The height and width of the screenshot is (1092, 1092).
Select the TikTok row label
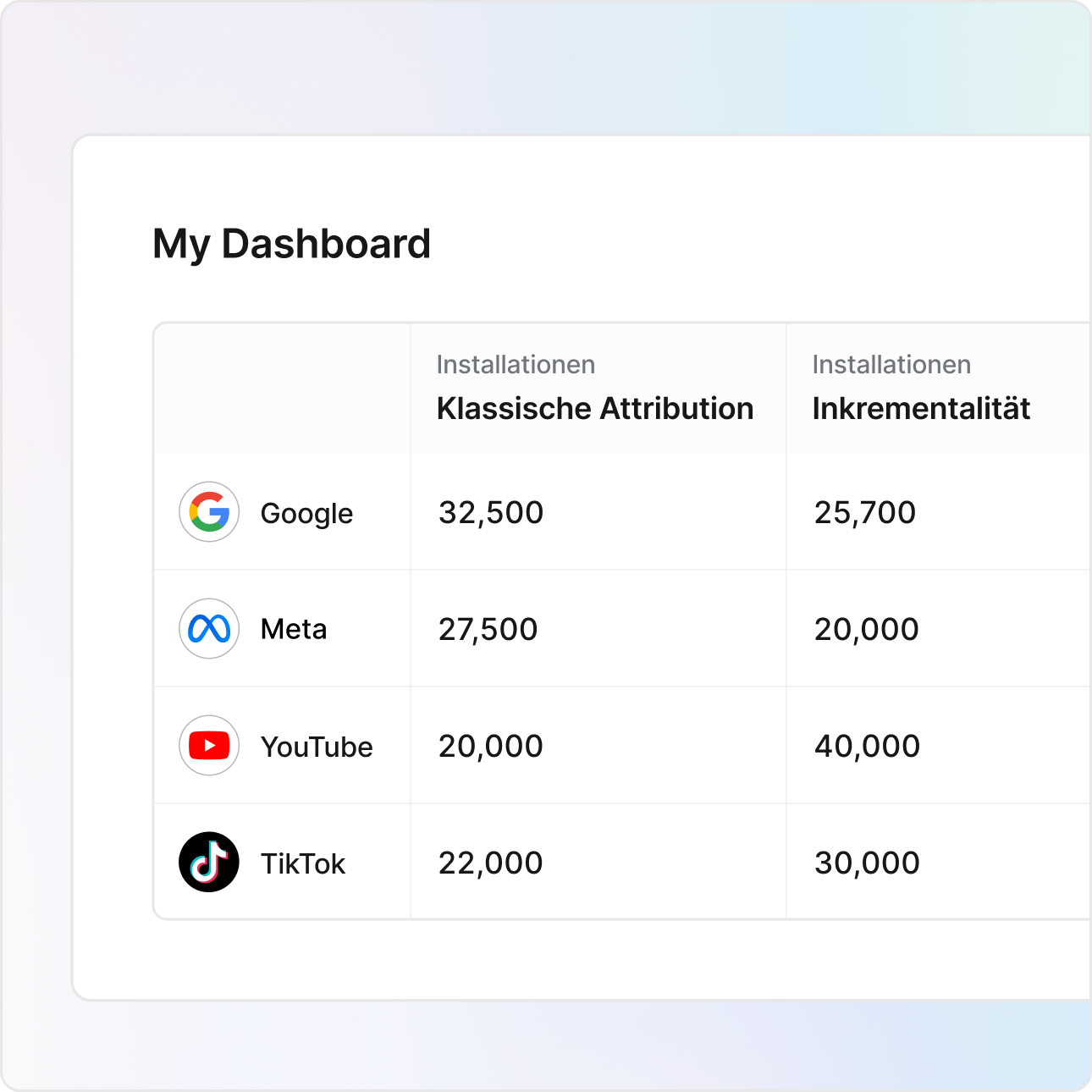303,863
